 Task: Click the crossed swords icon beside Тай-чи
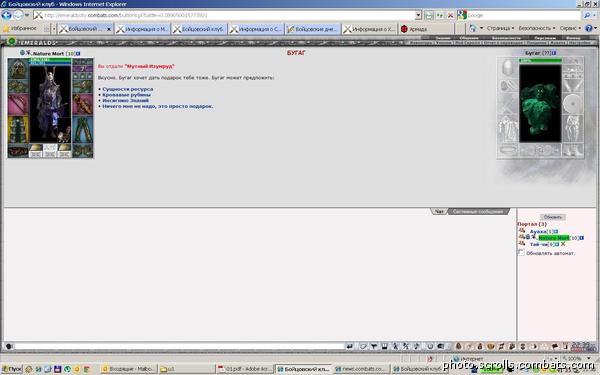tap(563, 244)
